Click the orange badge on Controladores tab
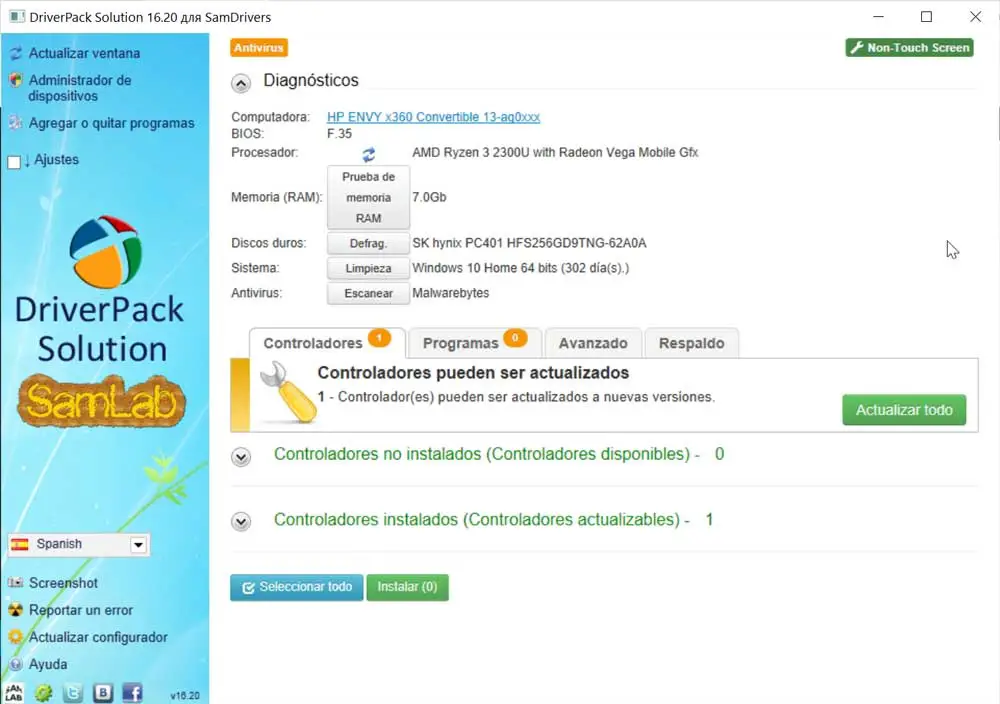This screenshot has width=1000, height=704. [x=379, y=337]
